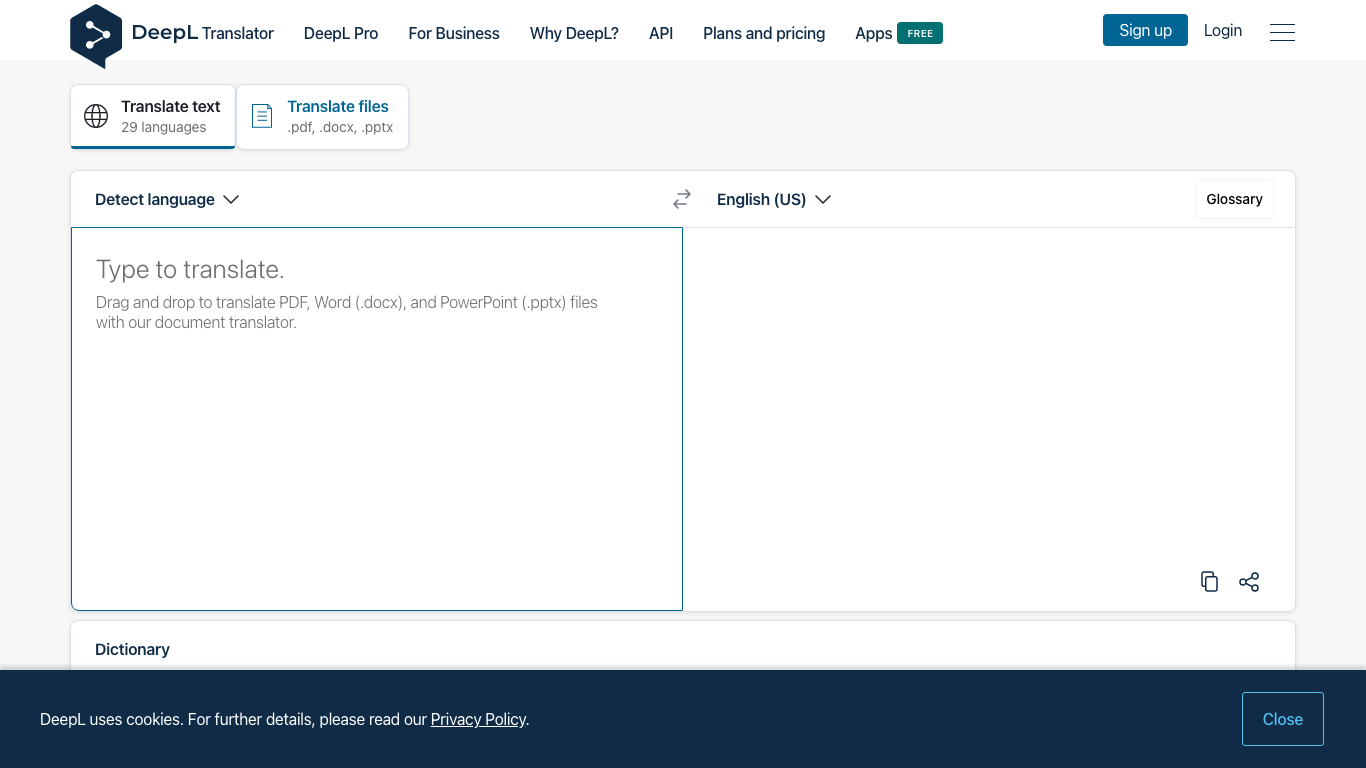Open the Privacy Policy link

pos(478,719)
